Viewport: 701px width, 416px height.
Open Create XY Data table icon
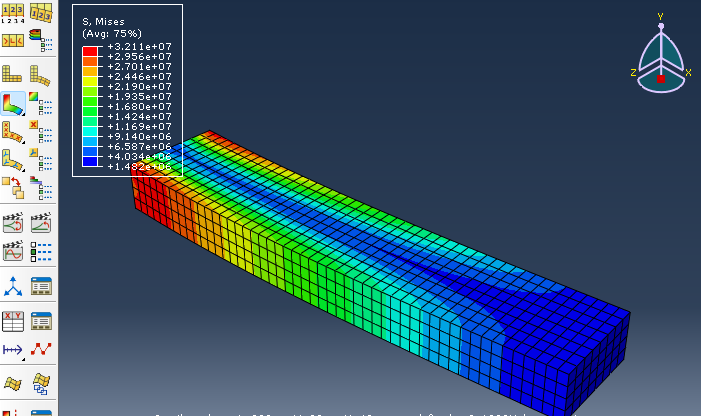pyautogui.click(x=13, y=322)
